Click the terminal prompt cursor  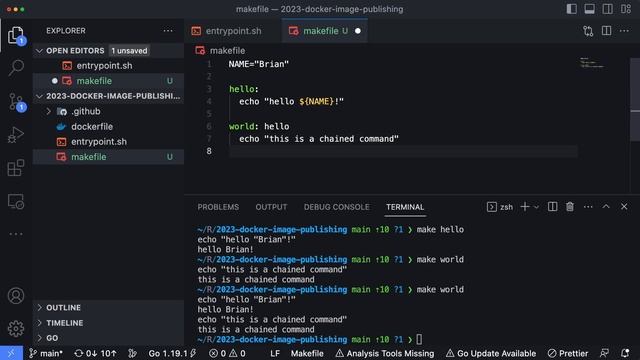(x=419, y=339)
